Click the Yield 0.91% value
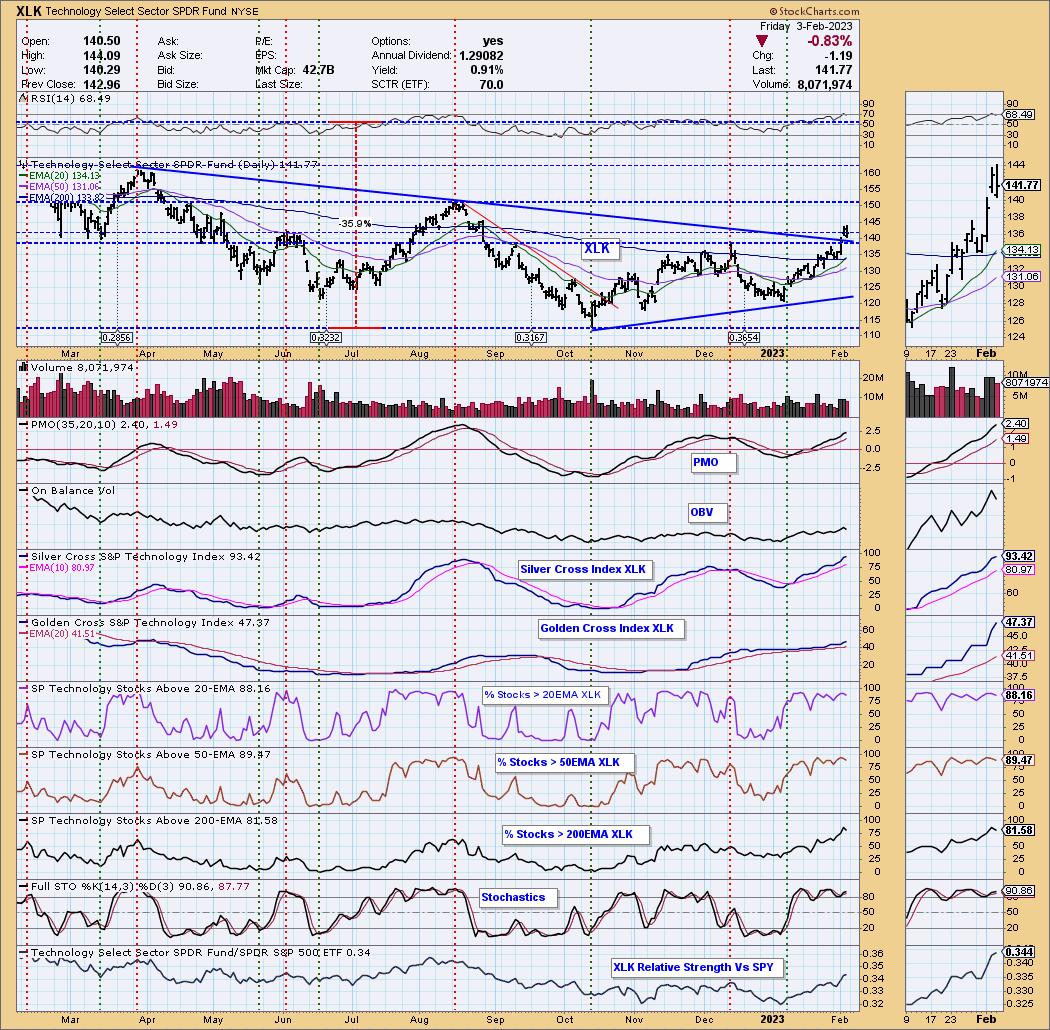Image resolution: width=1050 pixels, height=1030 pixels. click(486, 70)
